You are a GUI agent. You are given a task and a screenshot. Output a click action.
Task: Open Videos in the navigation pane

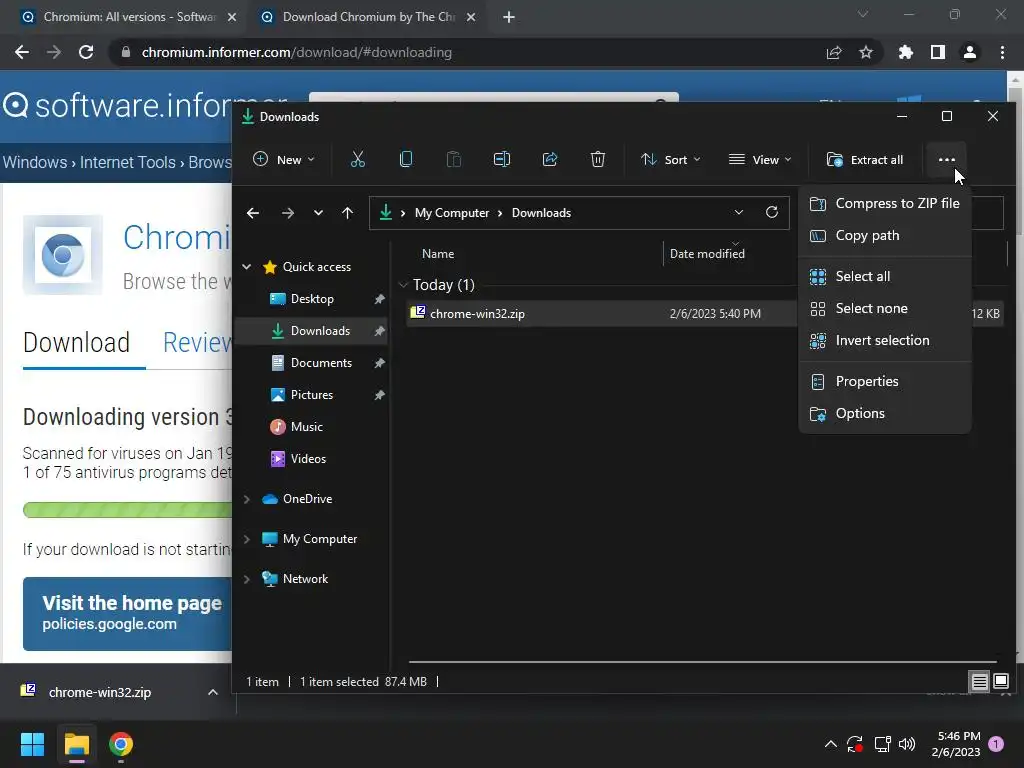pos(308,458)
